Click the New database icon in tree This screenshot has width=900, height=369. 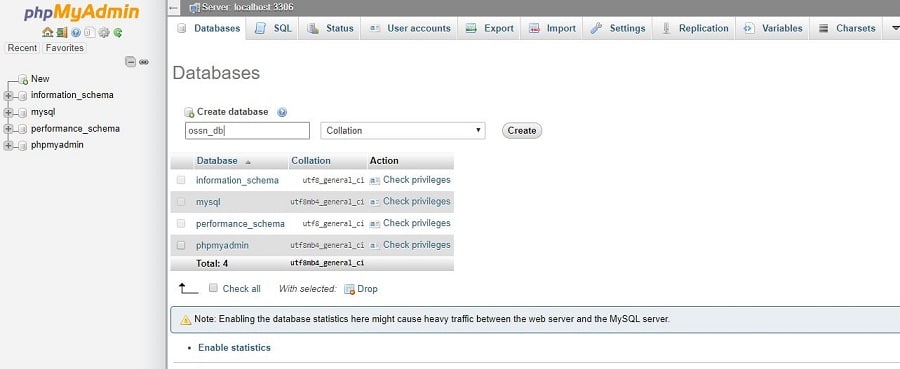tap(23, 79)
